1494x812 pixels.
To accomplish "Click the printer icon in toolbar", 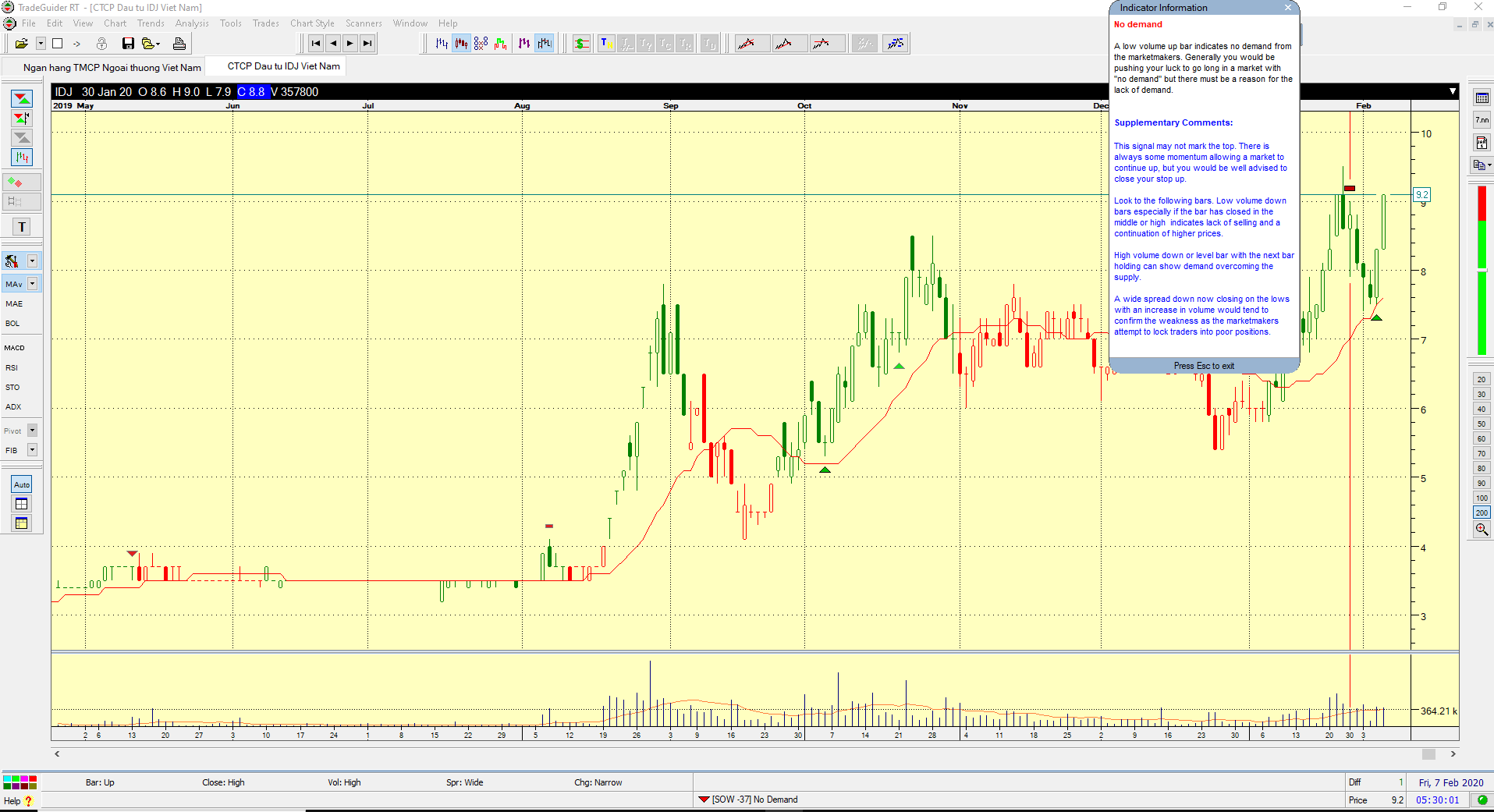I will (x=179, y=44).
